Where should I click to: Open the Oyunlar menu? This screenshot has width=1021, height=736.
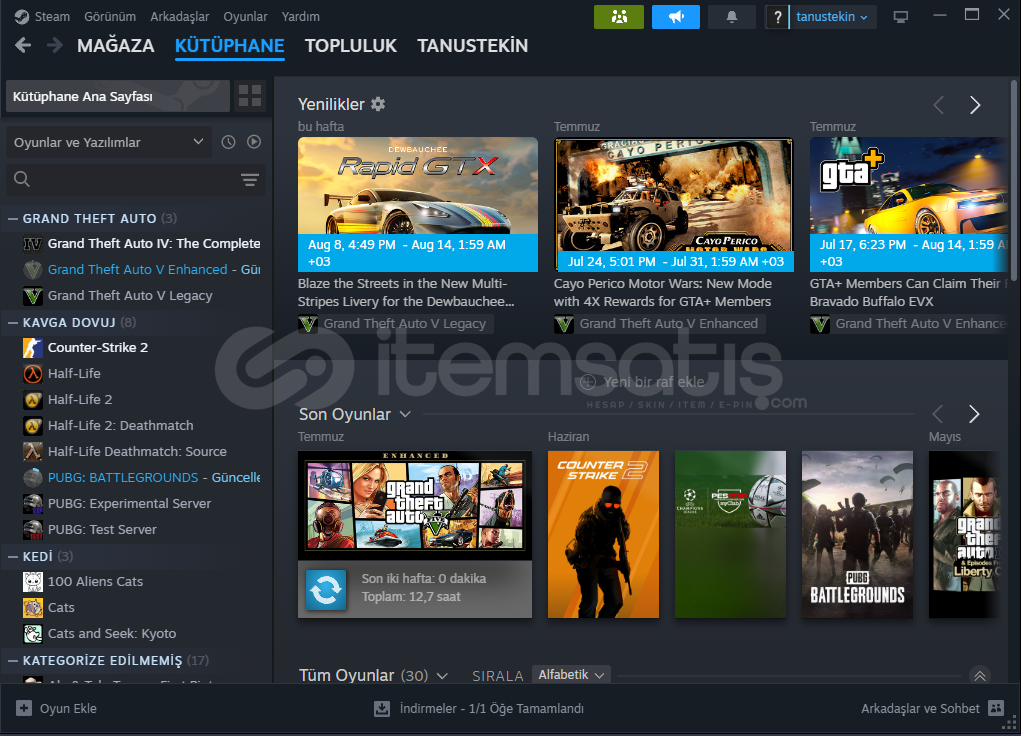(245, 16)
